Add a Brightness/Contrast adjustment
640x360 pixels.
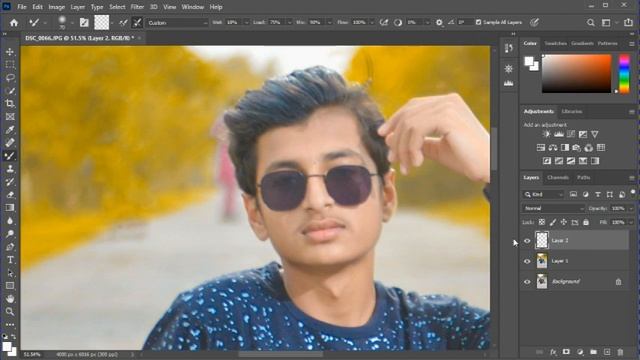(547, 134)
